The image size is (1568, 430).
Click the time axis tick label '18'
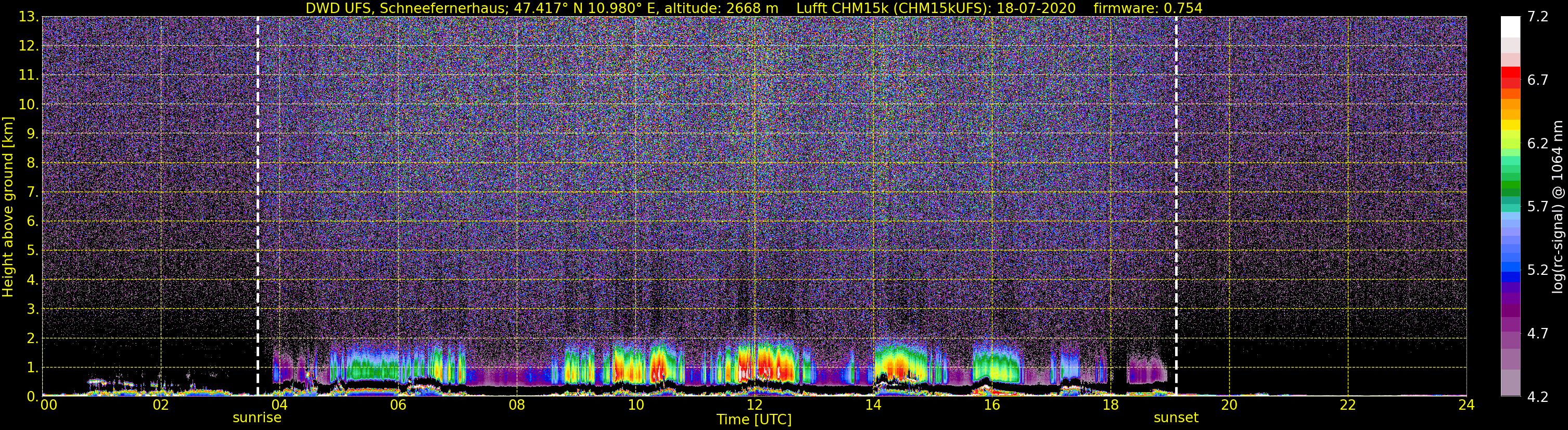click(1110, 406)
